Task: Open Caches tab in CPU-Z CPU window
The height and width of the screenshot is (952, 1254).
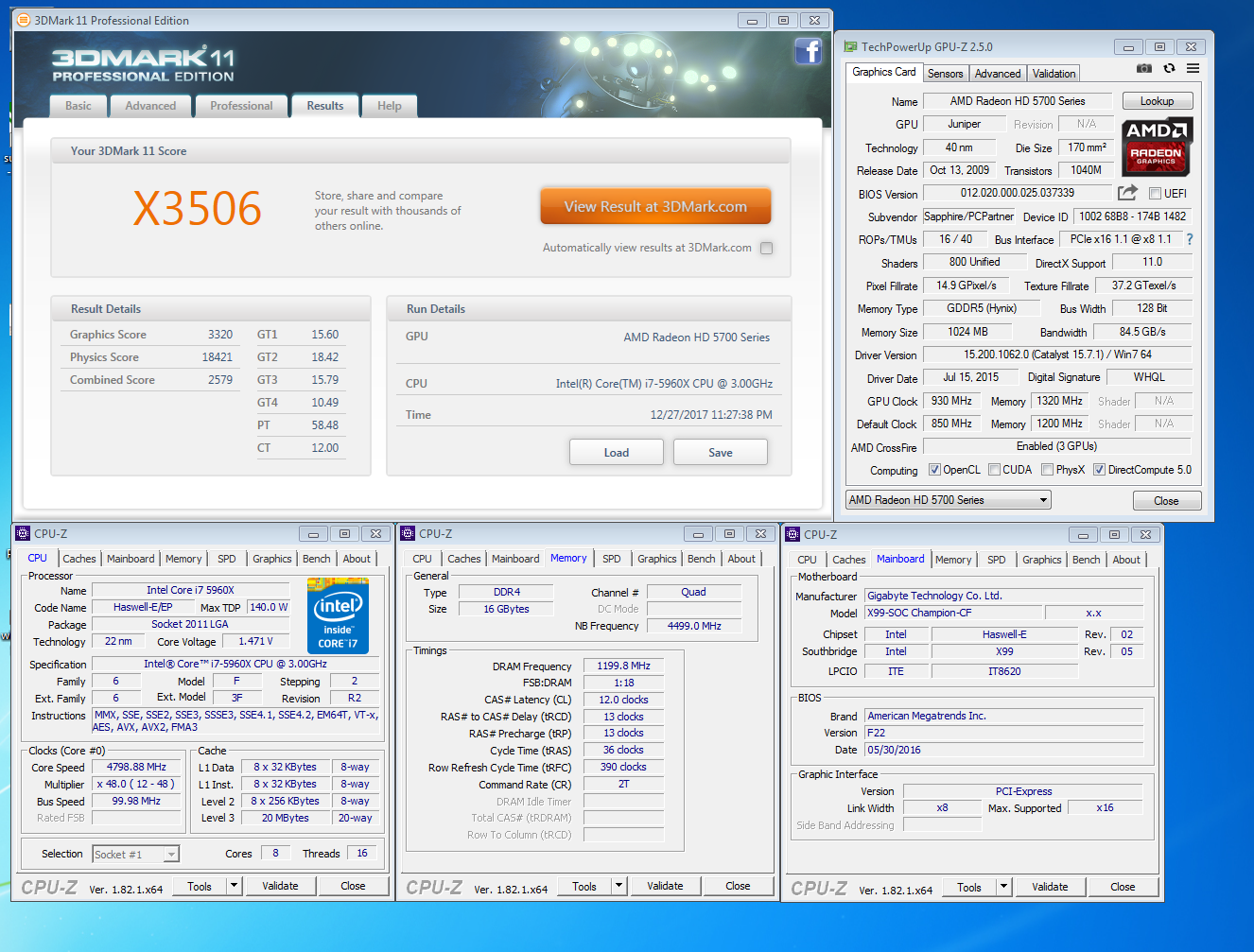Action: pos(79,559)
